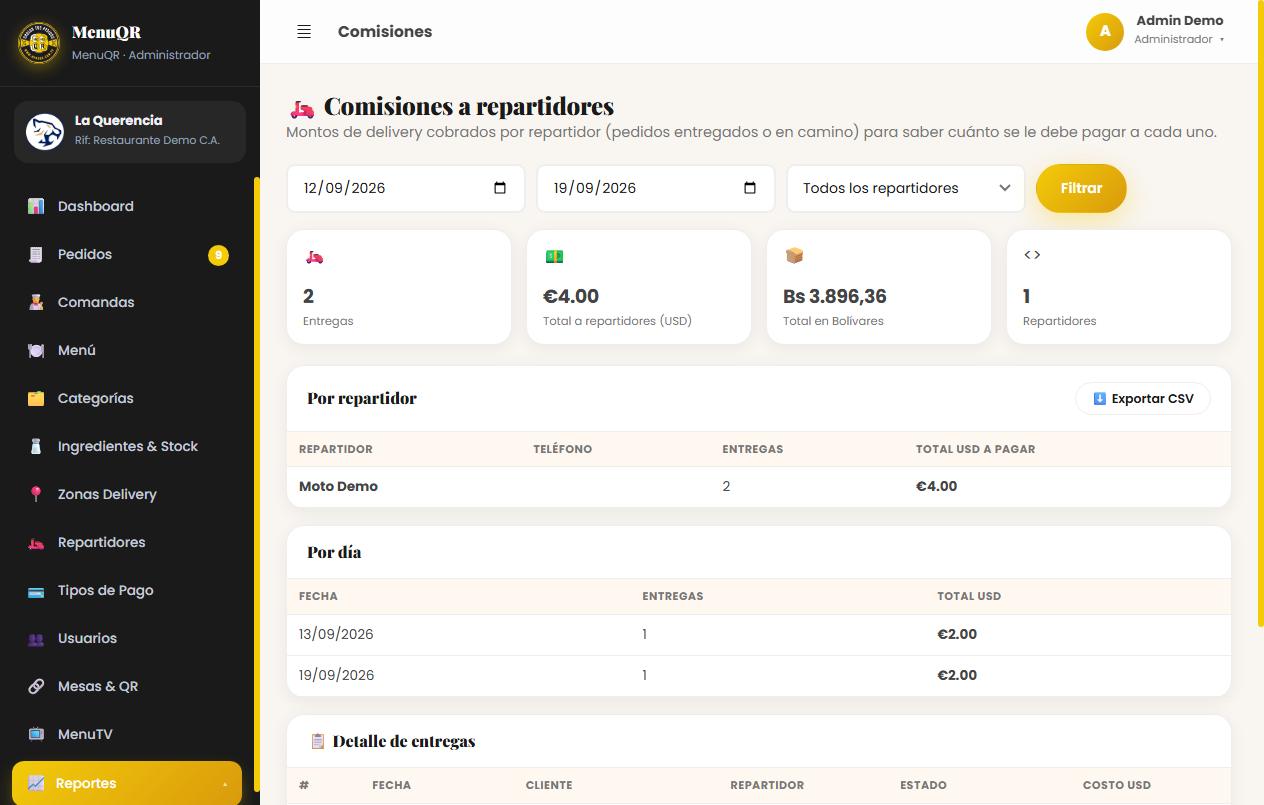Click the €4.00 value on Total a repartidores card
The height and width of the screenshot is (805, 1264).
pyautogui.click(x=571, y=296)
